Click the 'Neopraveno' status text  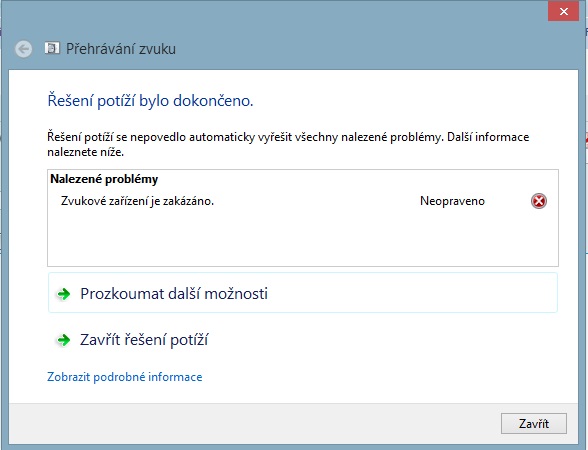tap(452, 201)
